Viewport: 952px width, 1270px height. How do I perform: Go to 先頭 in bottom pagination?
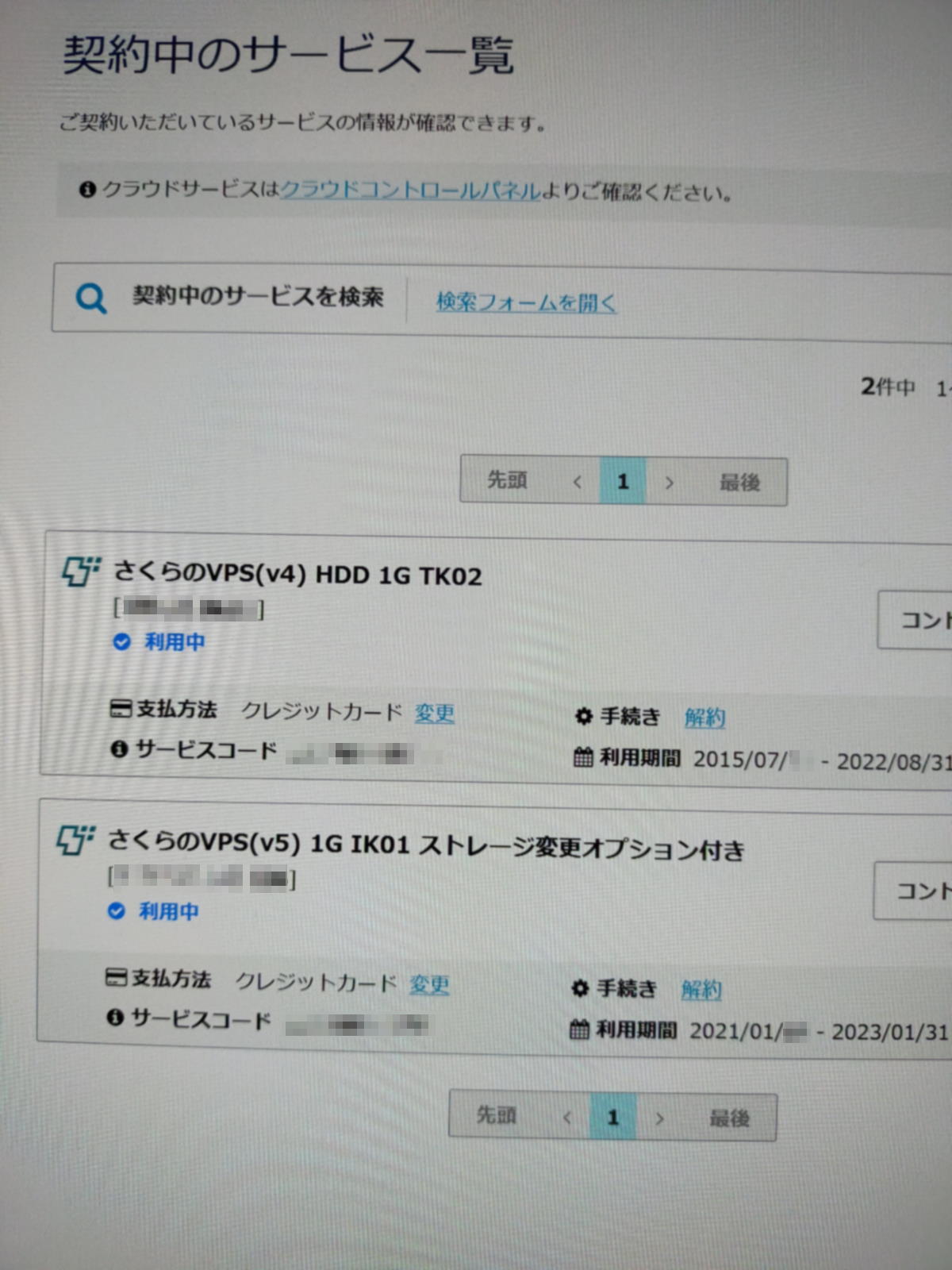tap(497, 1115)
